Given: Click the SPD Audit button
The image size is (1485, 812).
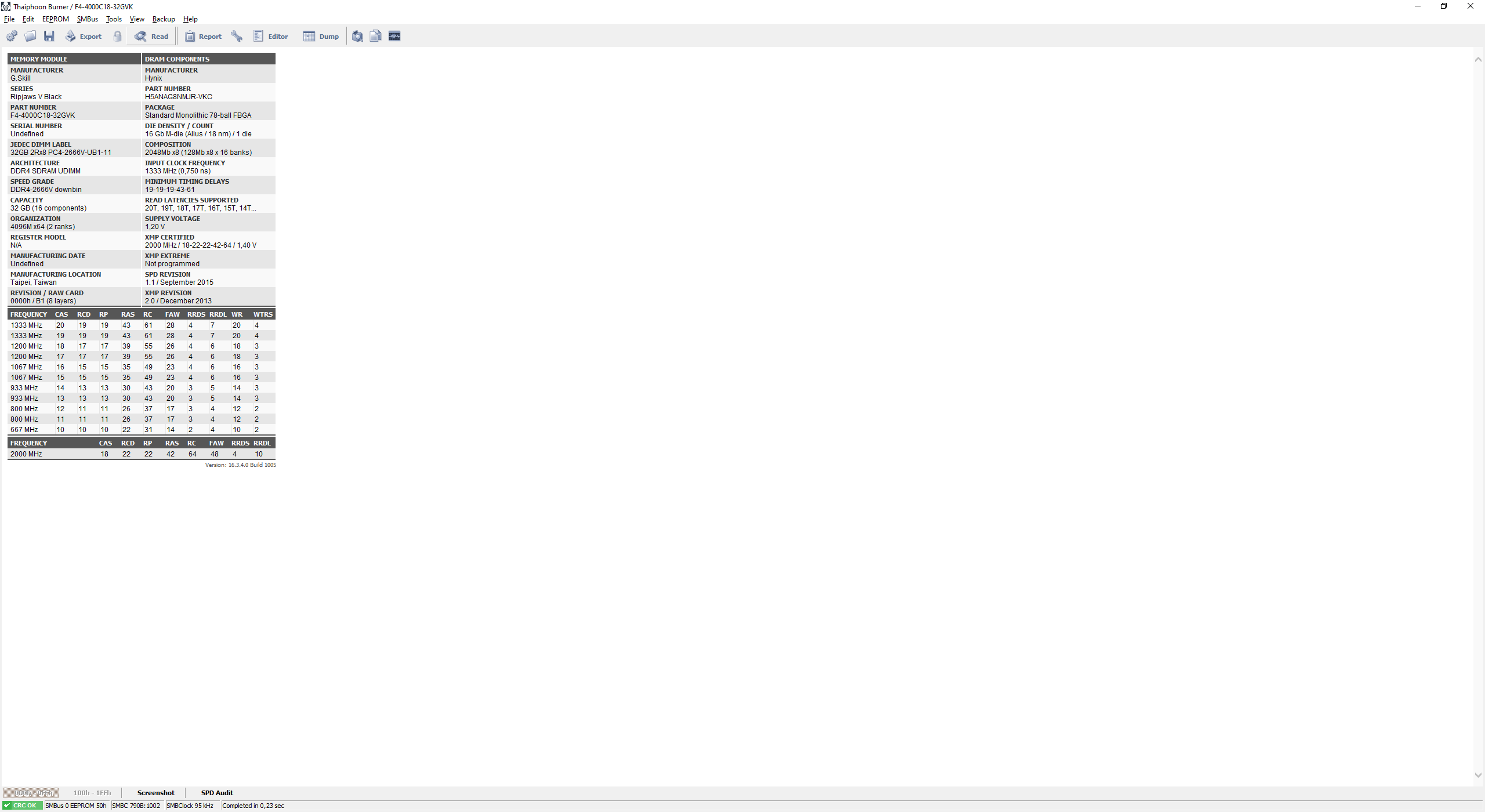Looking at the screenshot, I should coord(217,793).
